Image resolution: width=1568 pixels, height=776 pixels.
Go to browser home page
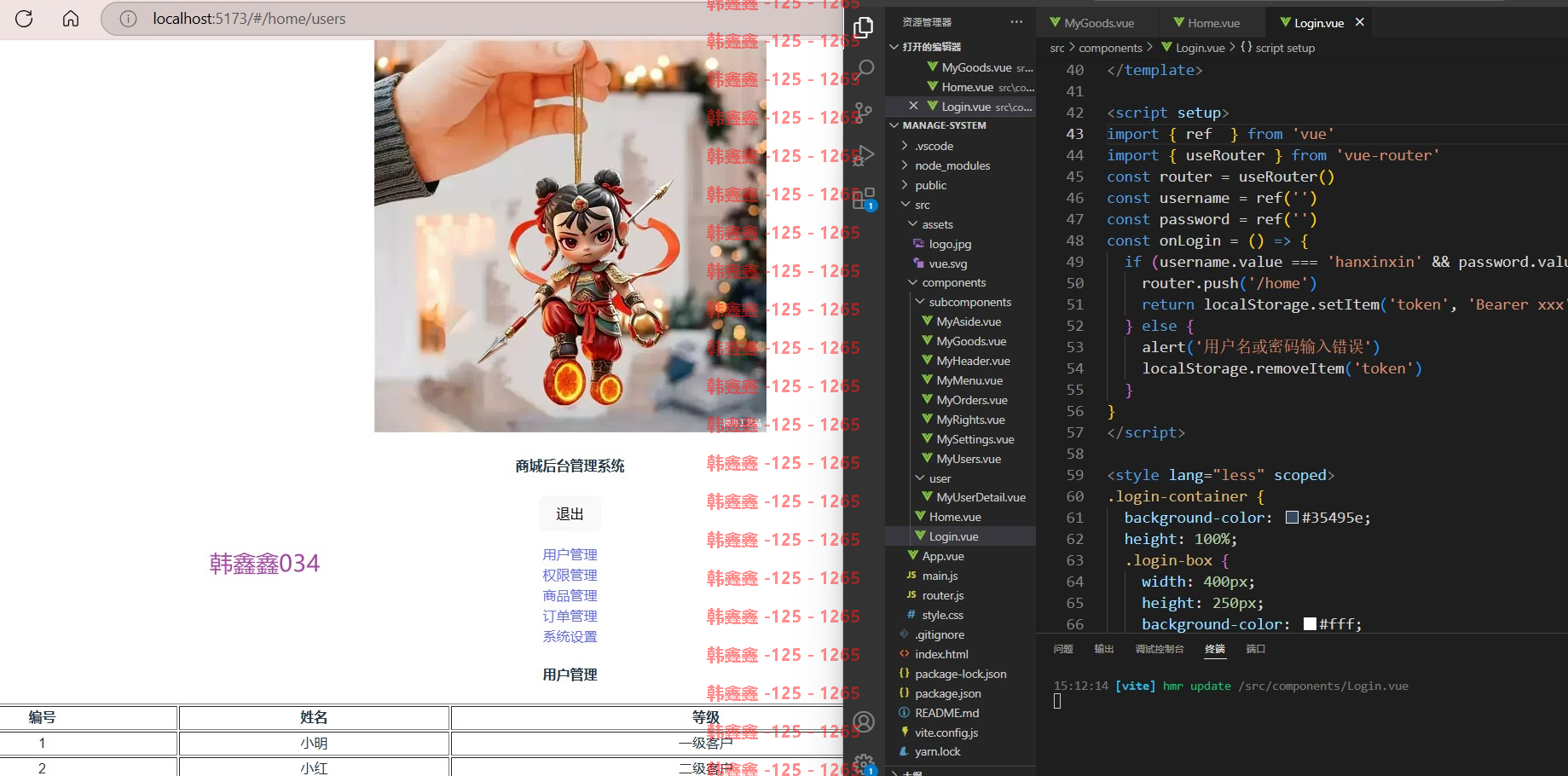point(71,18)
